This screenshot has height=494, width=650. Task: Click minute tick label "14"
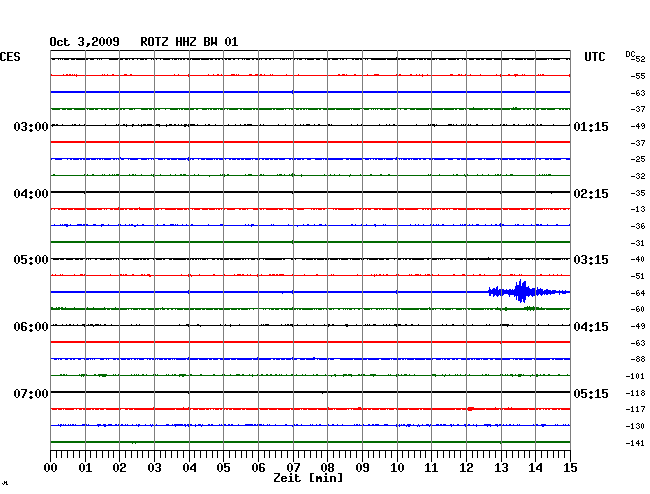point(535,467)
